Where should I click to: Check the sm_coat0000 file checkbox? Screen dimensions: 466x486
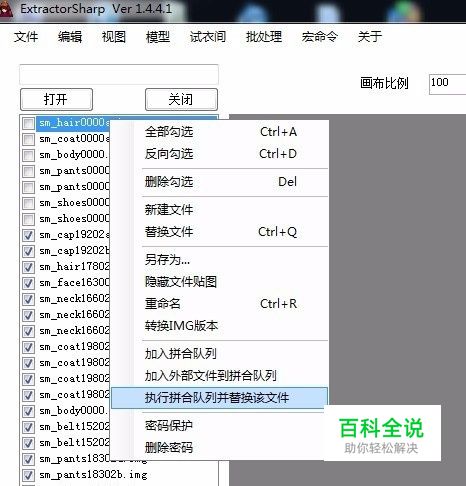pos(28,139)
